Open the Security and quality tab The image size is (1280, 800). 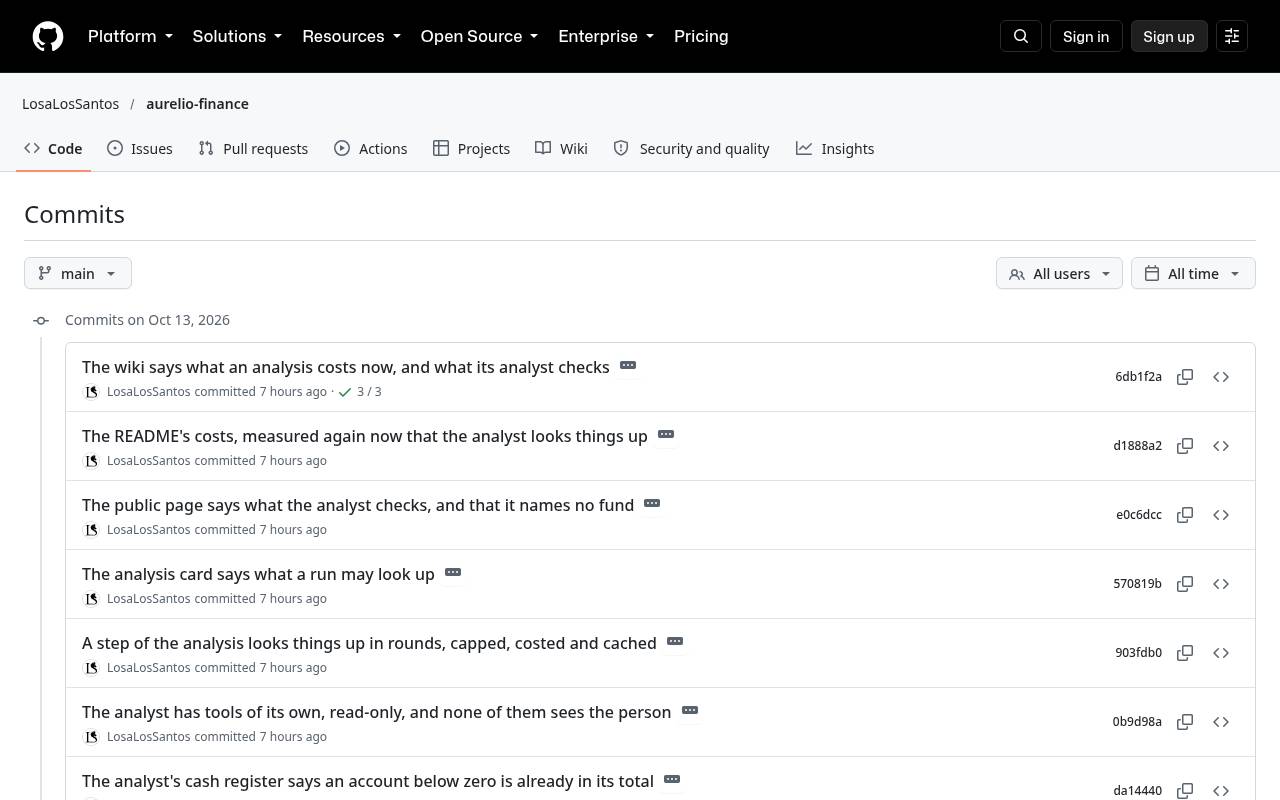click(691, 148)
